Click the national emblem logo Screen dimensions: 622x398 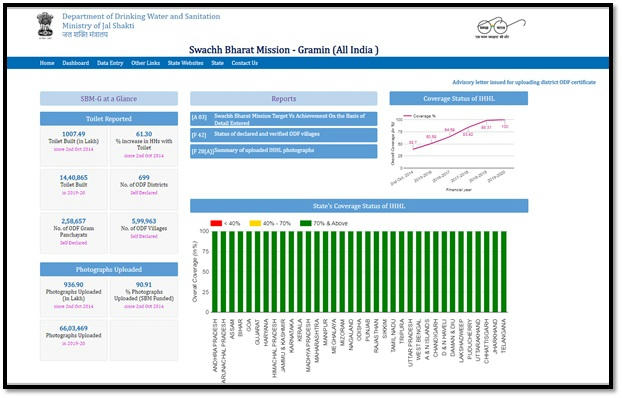point(45,25)
